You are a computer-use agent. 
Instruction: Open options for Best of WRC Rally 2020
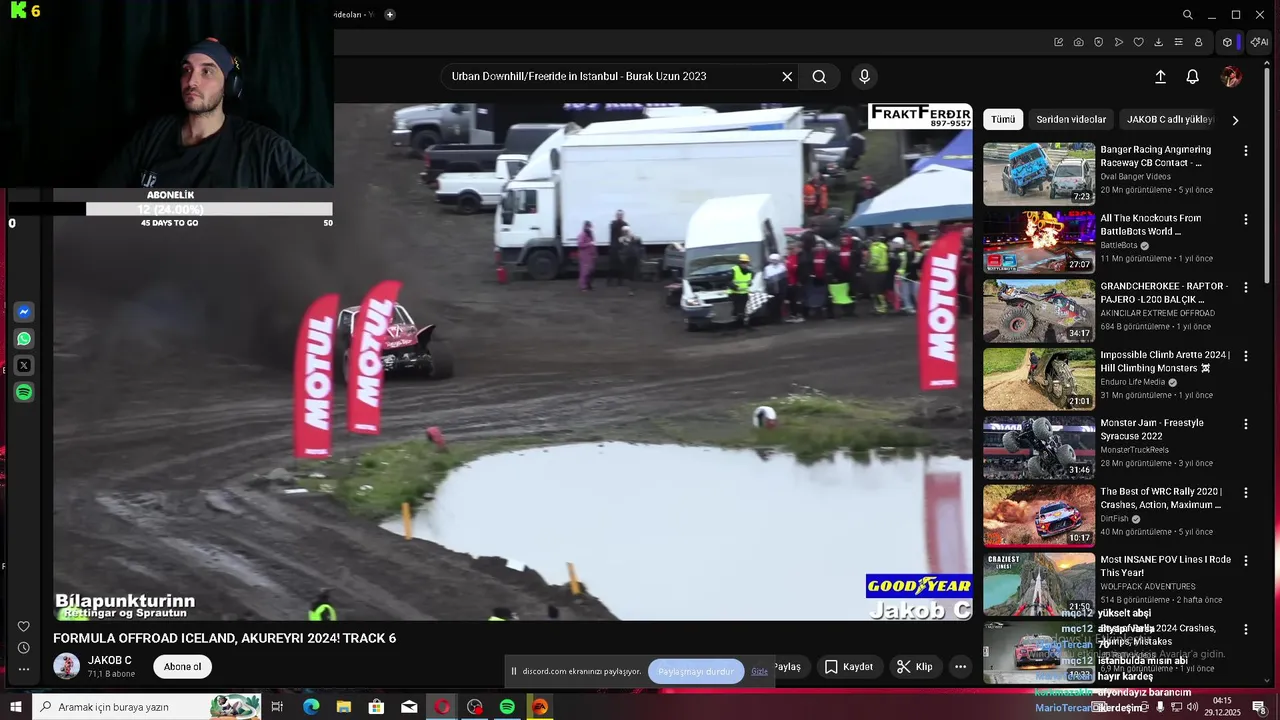[x=1245, y=493]
